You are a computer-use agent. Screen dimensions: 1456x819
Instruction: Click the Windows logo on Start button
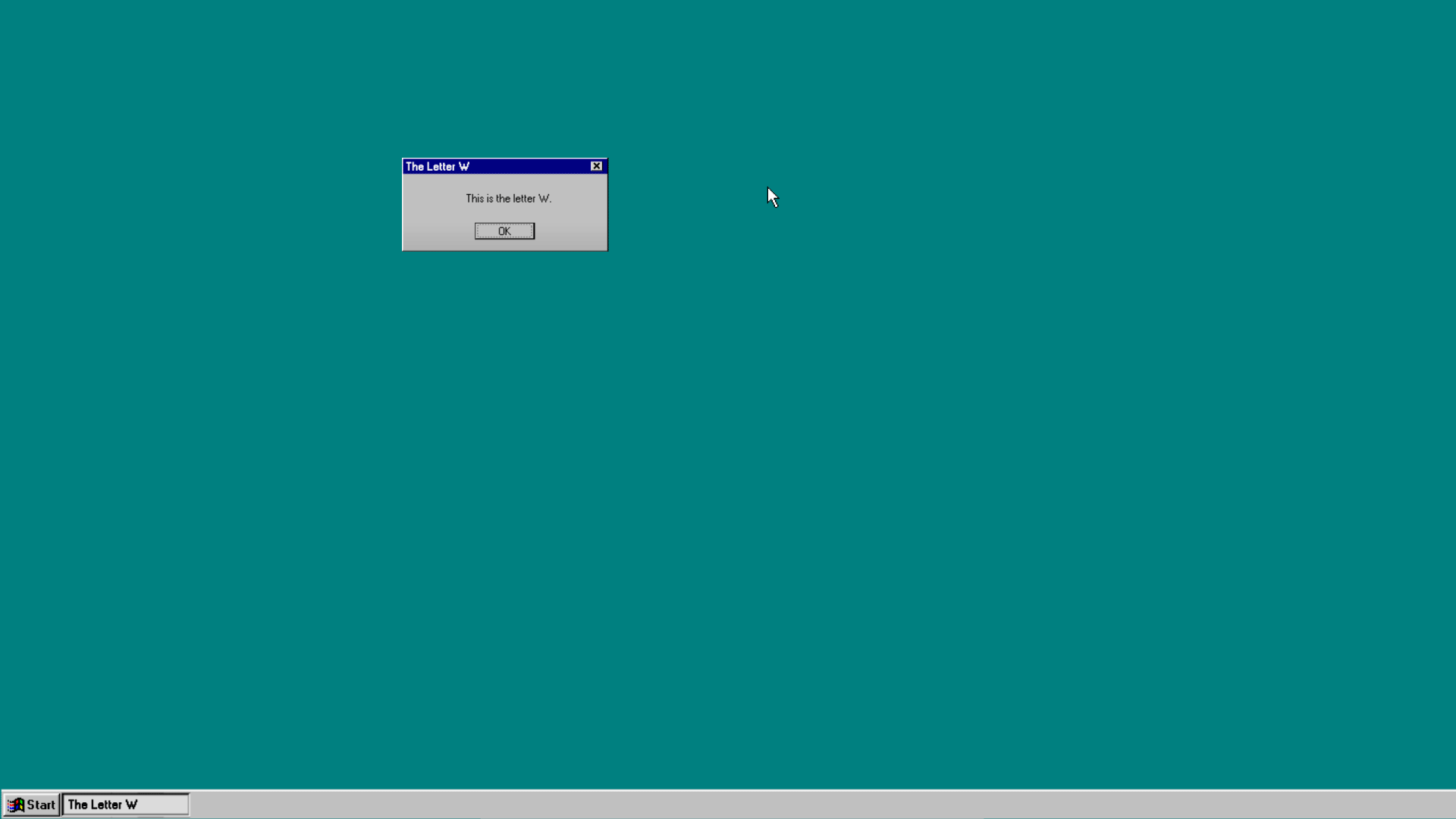pos(16,805)
